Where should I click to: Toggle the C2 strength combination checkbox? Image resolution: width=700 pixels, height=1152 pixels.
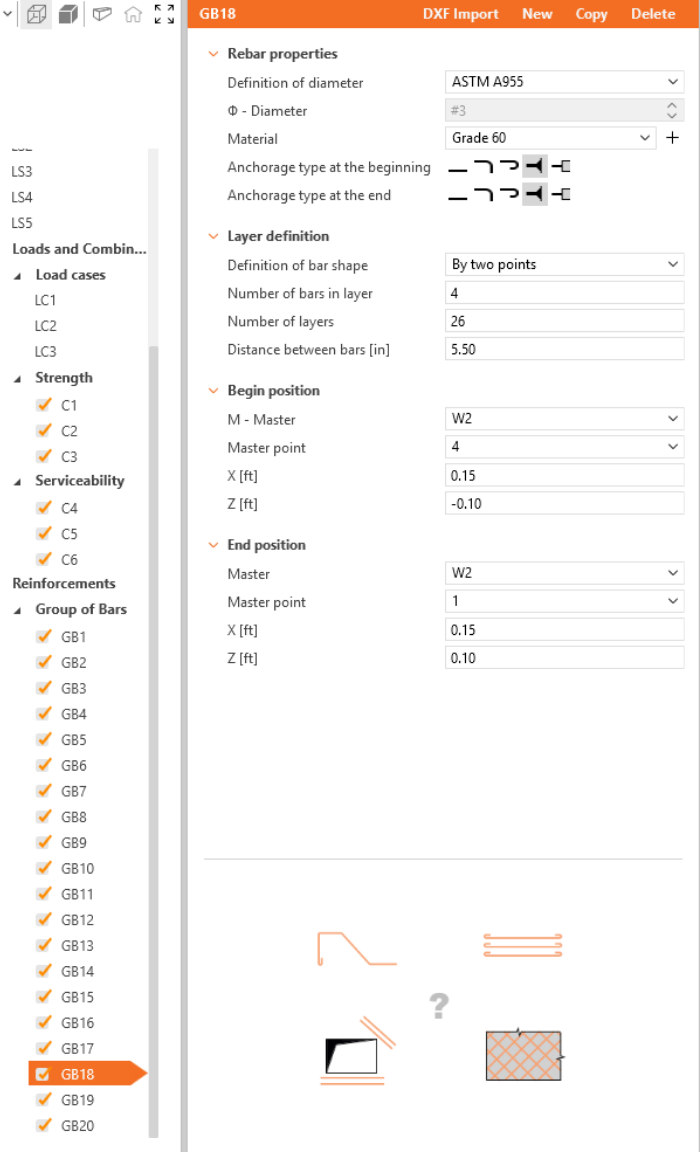click(43, 431)
